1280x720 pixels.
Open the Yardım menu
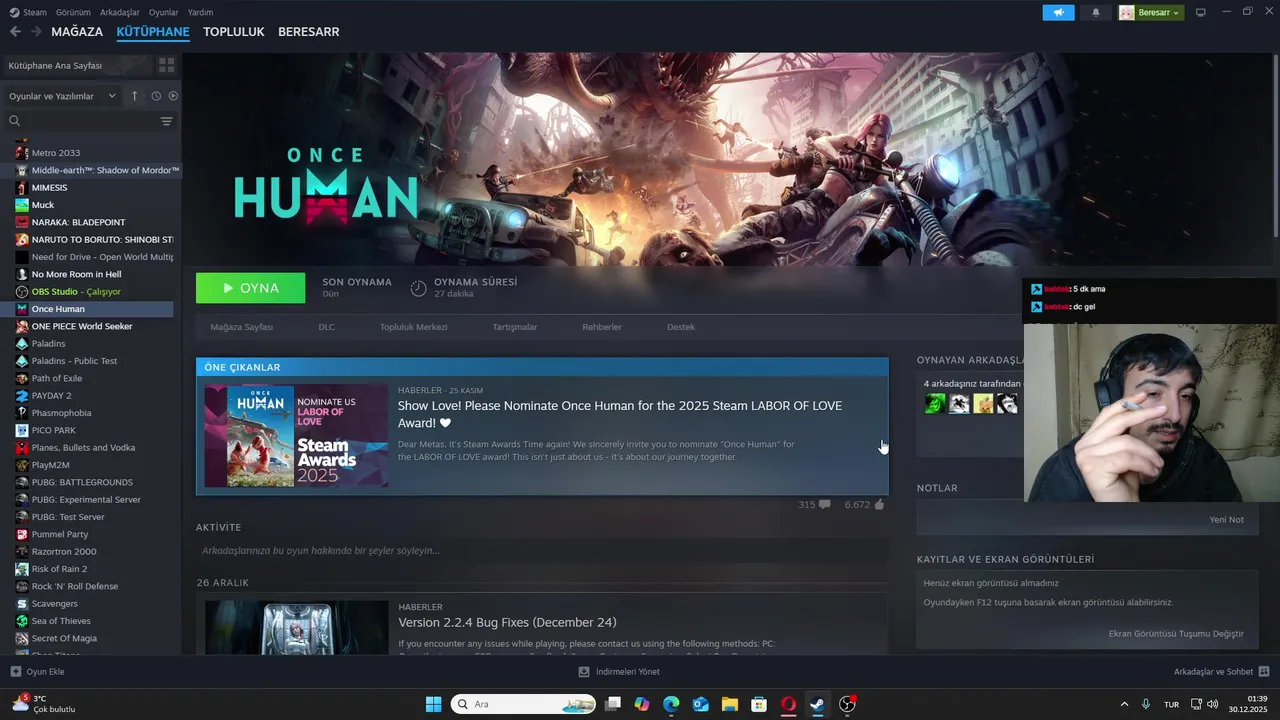pos(200,12)
